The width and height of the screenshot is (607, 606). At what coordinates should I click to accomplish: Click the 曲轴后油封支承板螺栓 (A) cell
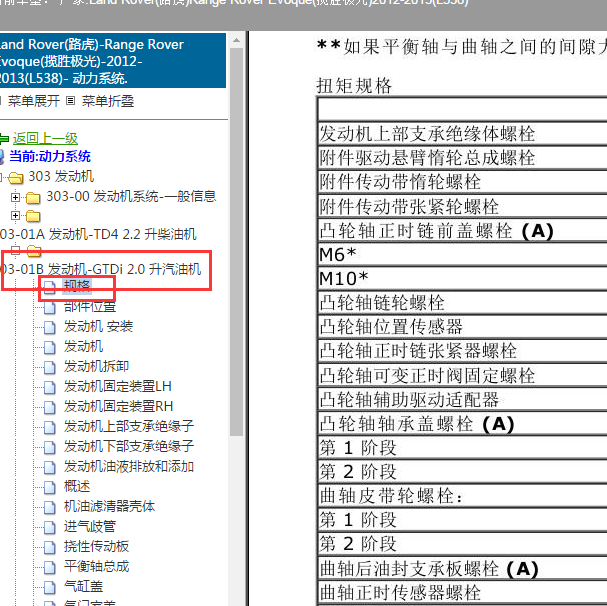coord(462,569)
